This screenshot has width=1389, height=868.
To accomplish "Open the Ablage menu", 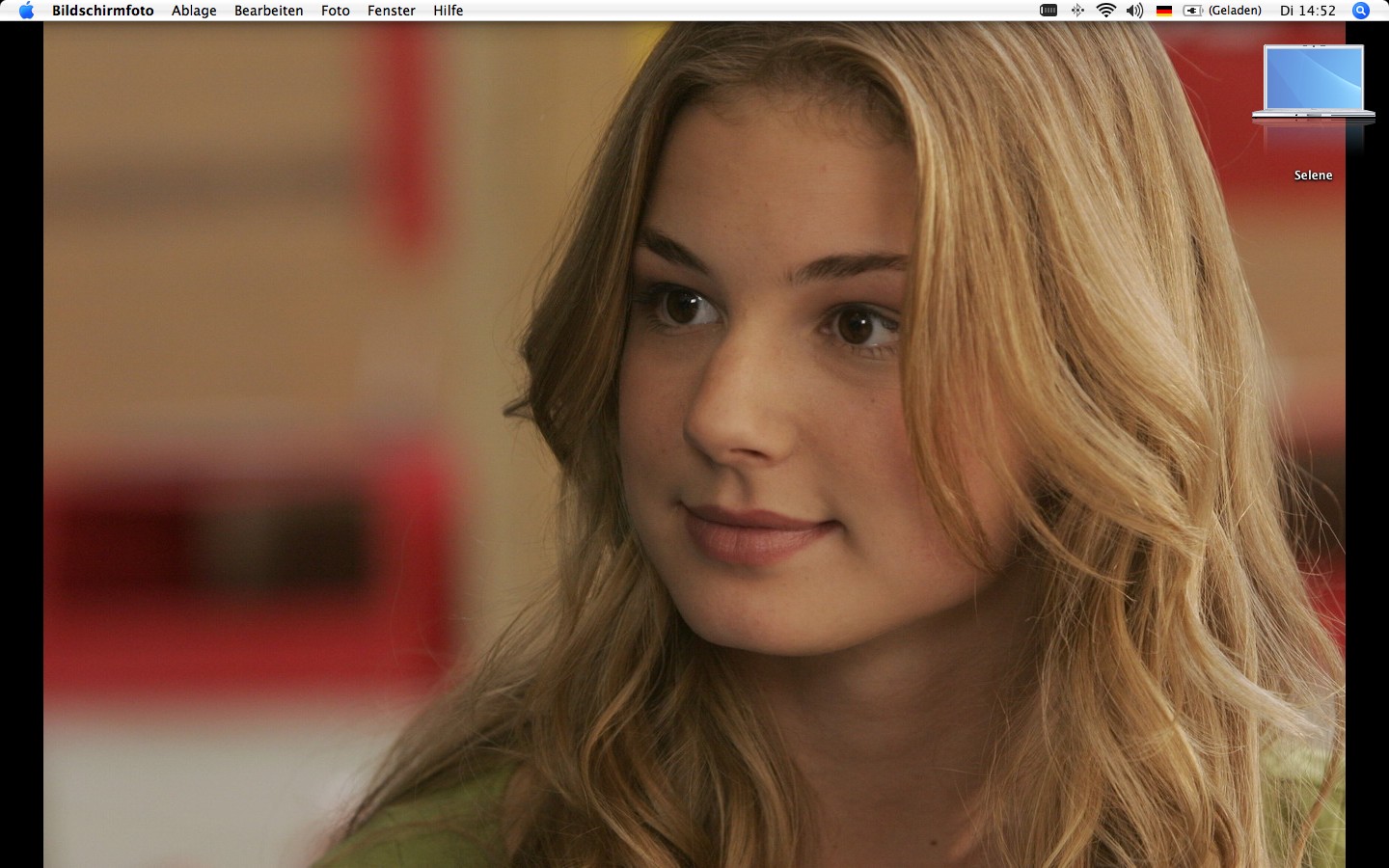I will (x=194, y=11).
